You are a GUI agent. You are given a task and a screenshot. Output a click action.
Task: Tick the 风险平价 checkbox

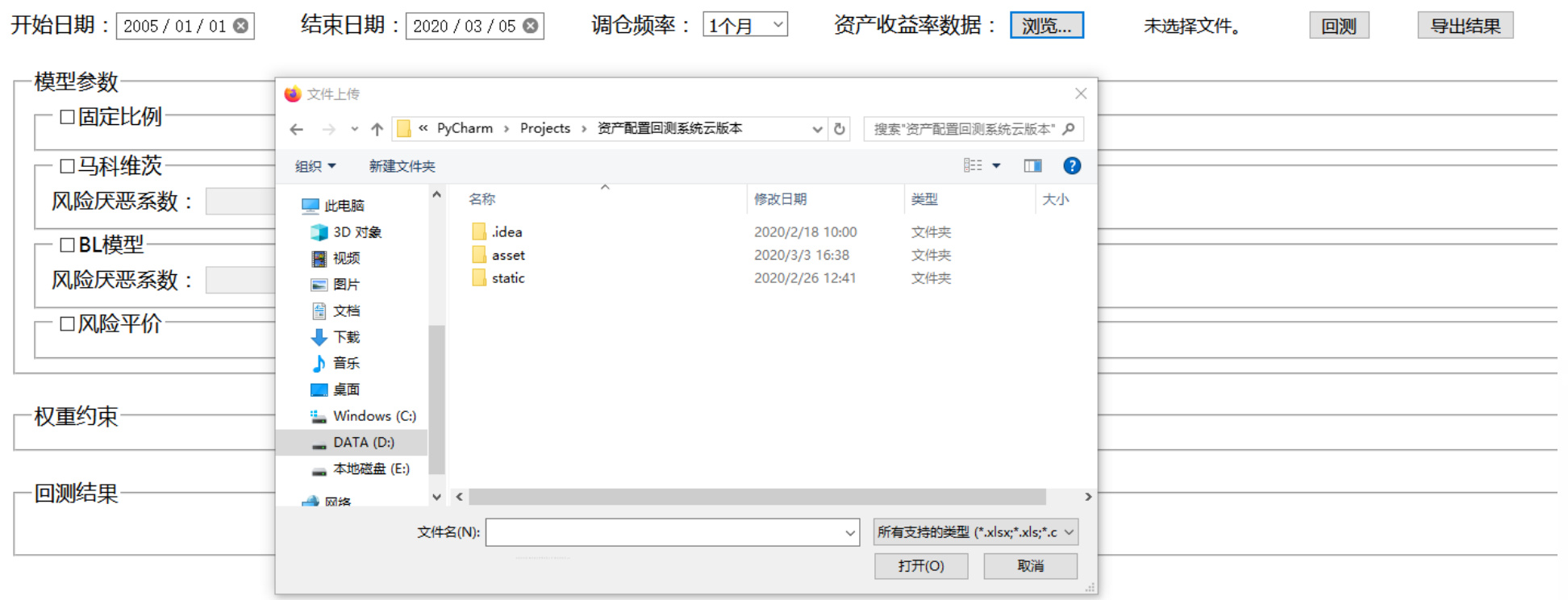[68, 324]
